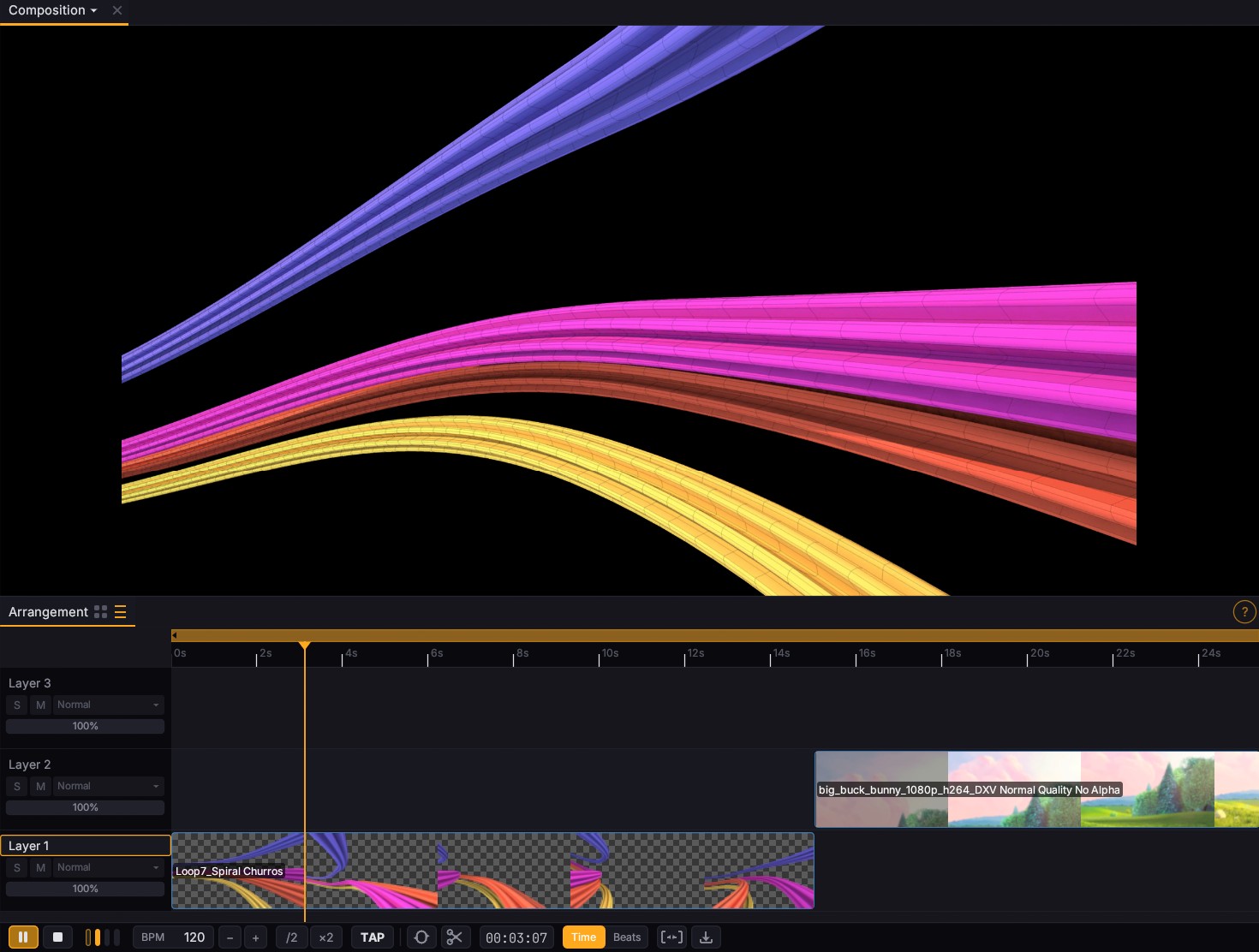The width and height of the screenshot is (1259, 952).
Task: Select the scissors cut tool
Action: pos(455,937)
